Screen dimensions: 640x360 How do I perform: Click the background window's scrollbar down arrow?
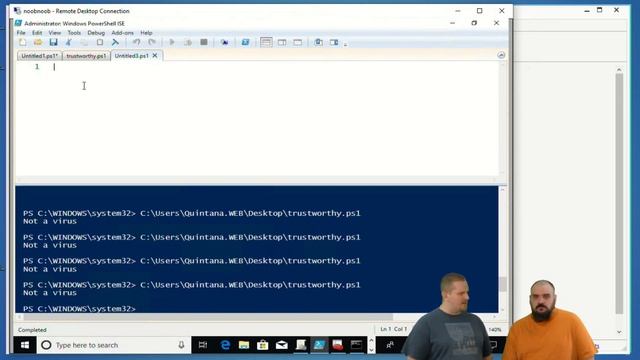tap(619, 332)
